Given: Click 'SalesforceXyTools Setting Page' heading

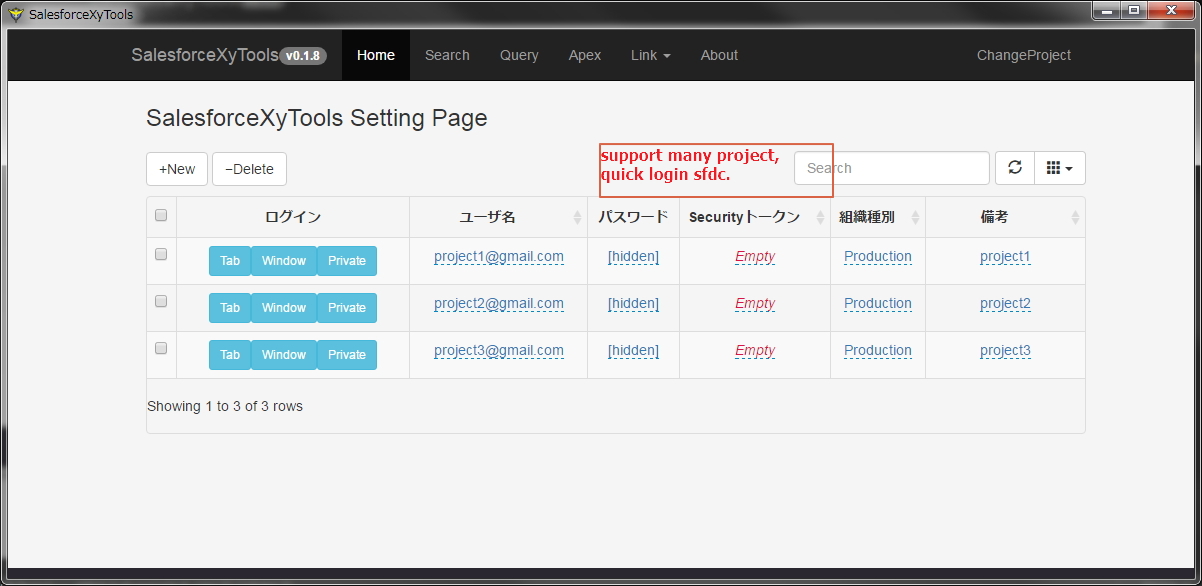Looking at the screenshot, I should tap(317, 118).
